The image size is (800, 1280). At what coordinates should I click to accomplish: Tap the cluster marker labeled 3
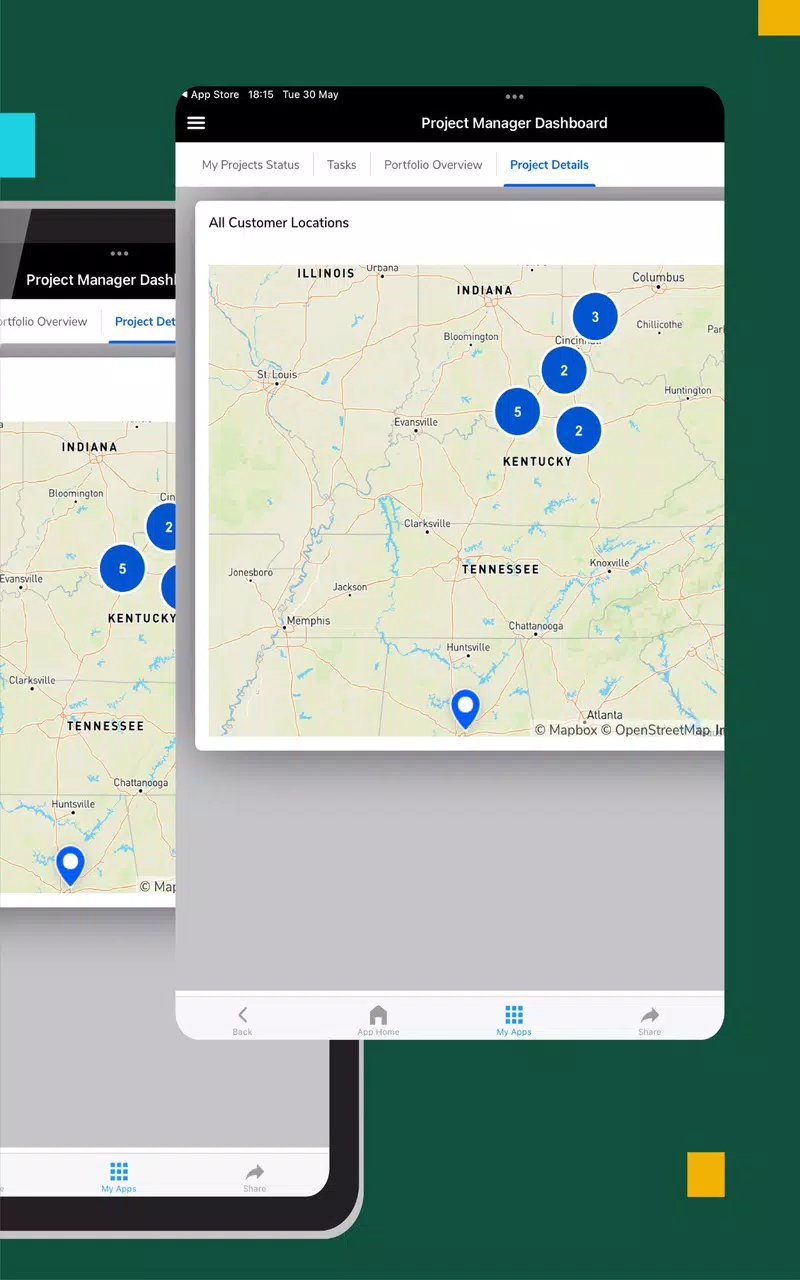tap(595, 317)
